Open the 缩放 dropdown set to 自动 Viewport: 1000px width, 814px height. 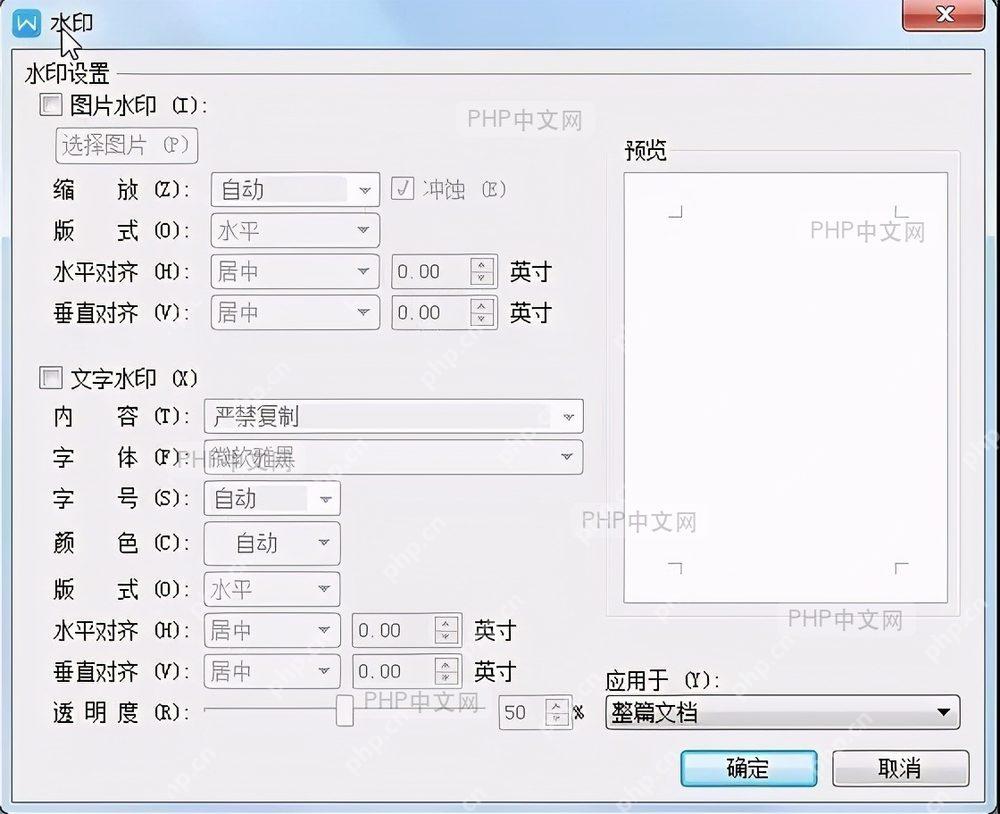pos(295,189)
